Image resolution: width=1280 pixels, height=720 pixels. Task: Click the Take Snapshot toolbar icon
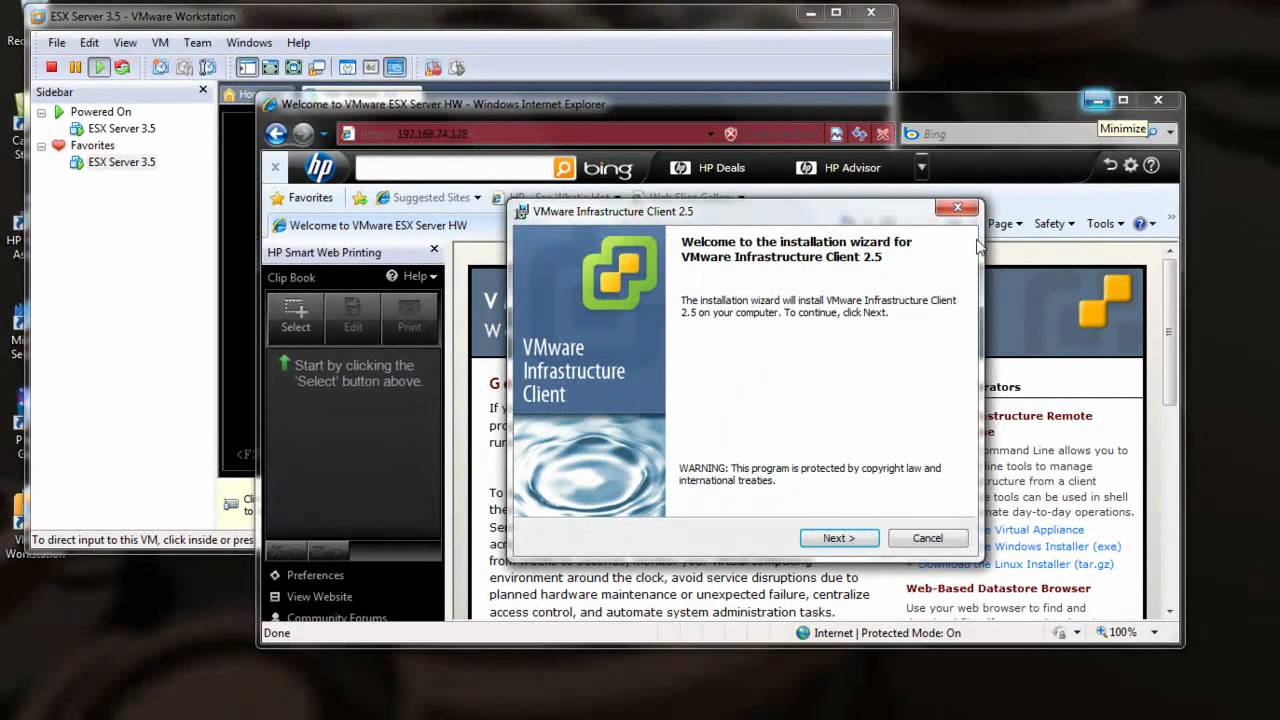click(161, 68)
